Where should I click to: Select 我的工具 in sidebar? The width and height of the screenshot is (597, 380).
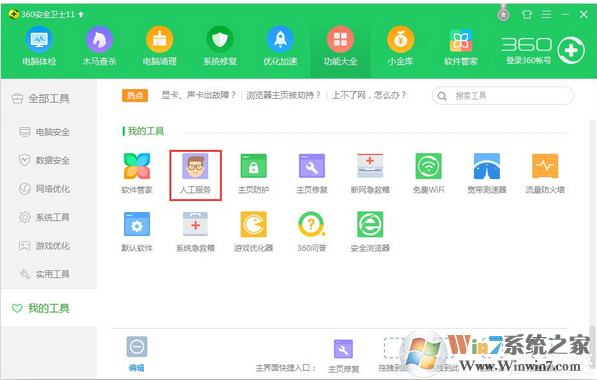click(x=49, y=308)
